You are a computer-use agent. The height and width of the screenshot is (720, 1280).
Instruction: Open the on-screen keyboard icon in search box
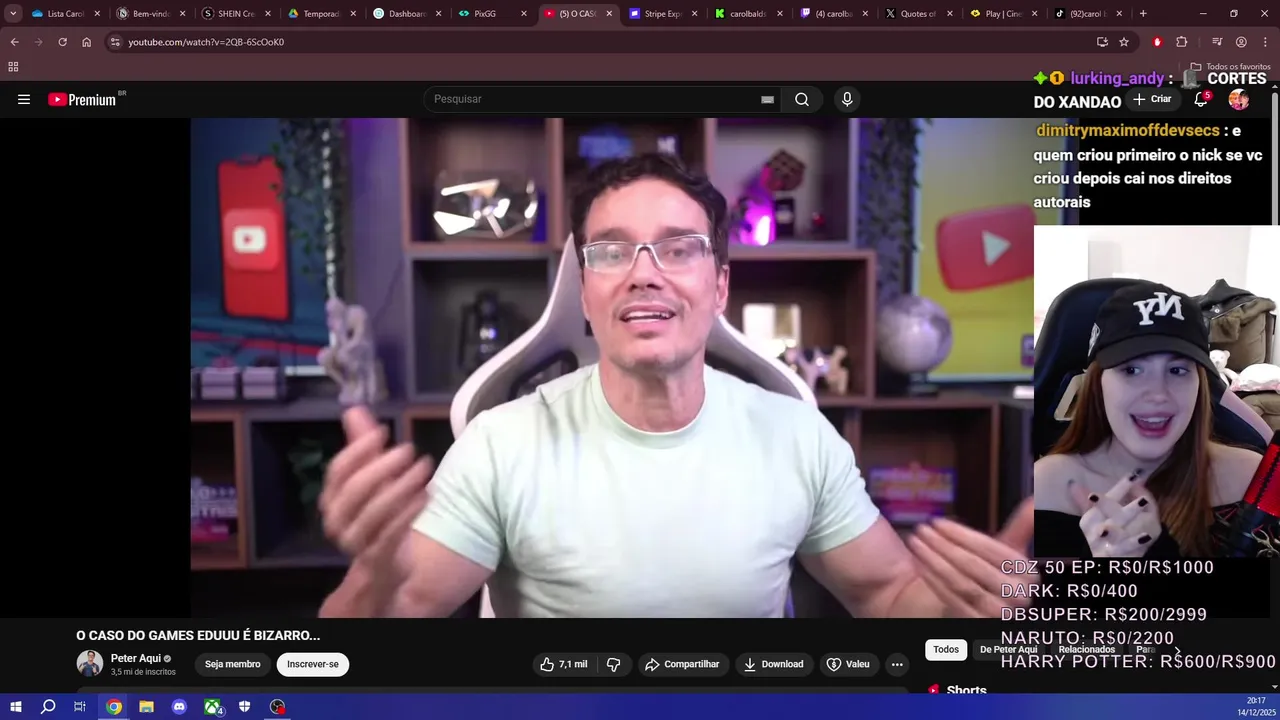[x=767, y=99]
